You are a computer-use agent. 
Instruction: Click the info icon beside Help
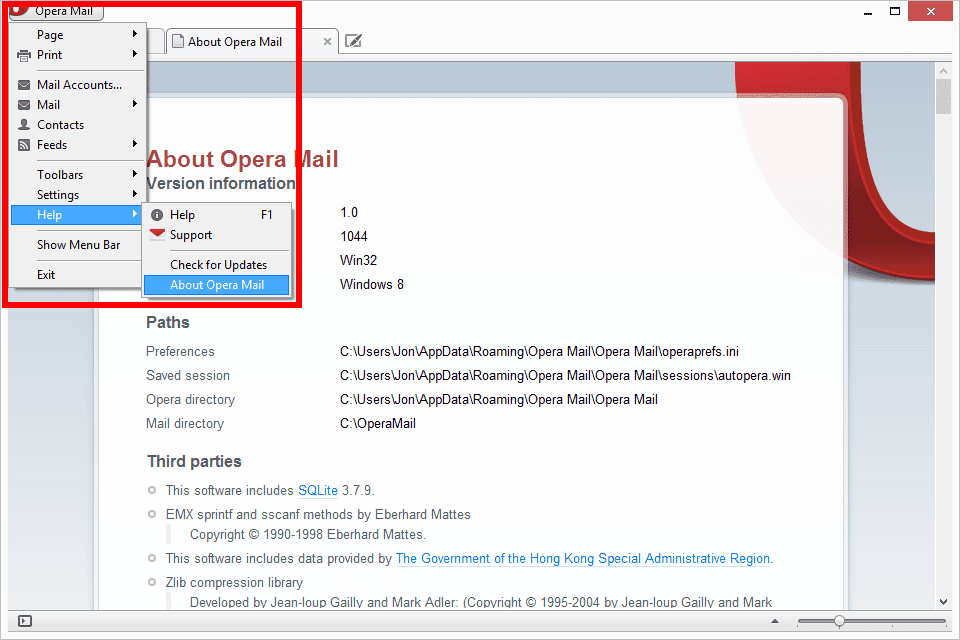pyautogui.click(x=157, y=215)
